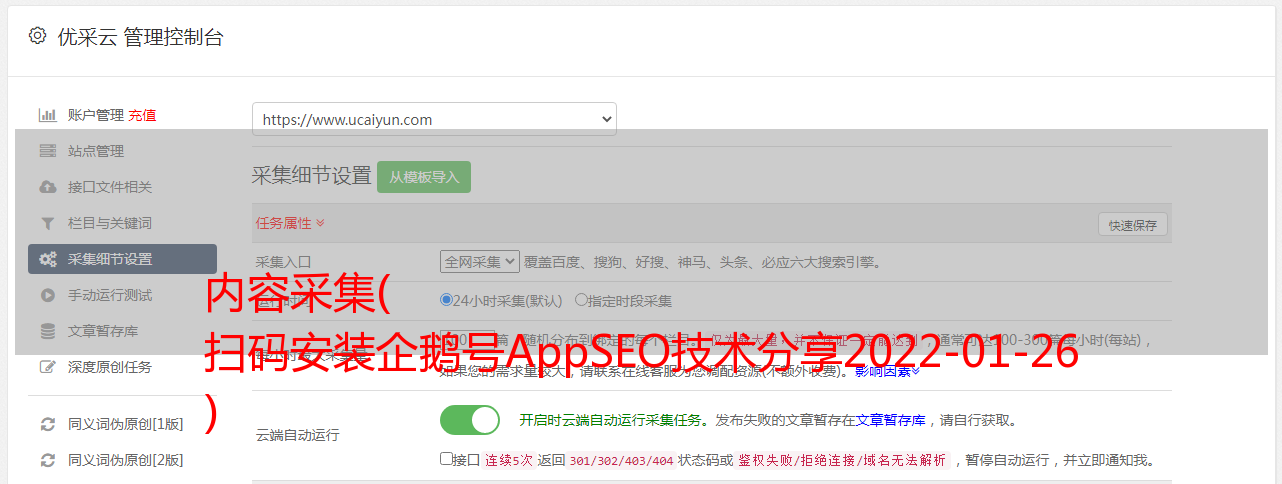Click the play icon for 手动运行测试
The width and height of the screenshot is (1282, 484).
point(47,295)
